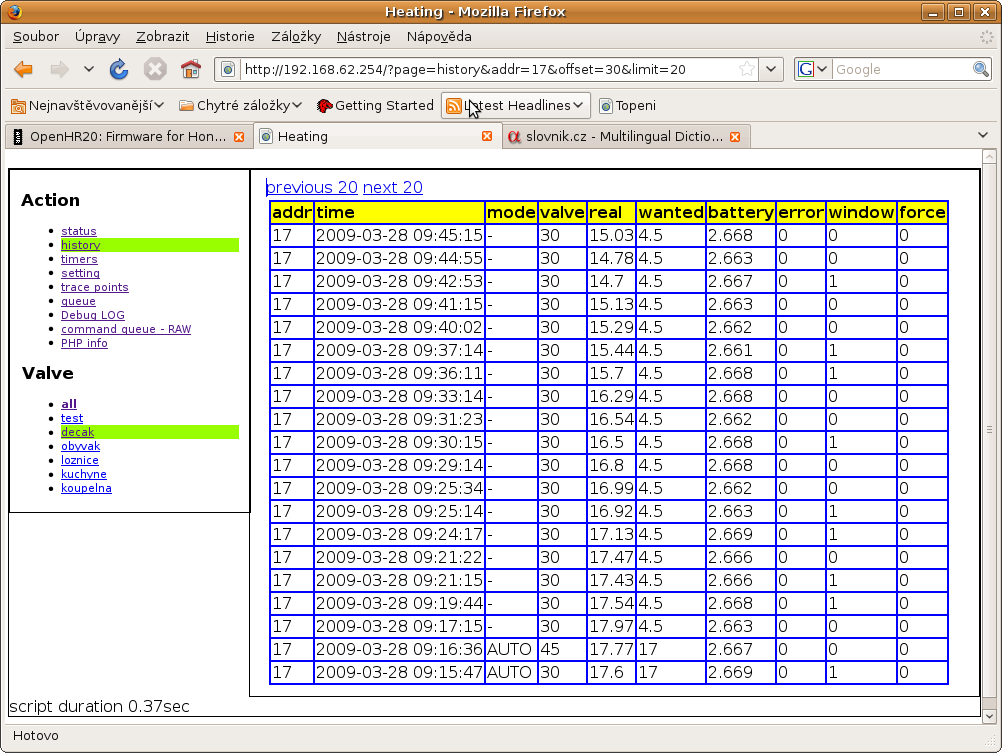Open the Latest Headlines feed bookmark

pos(515,105)
